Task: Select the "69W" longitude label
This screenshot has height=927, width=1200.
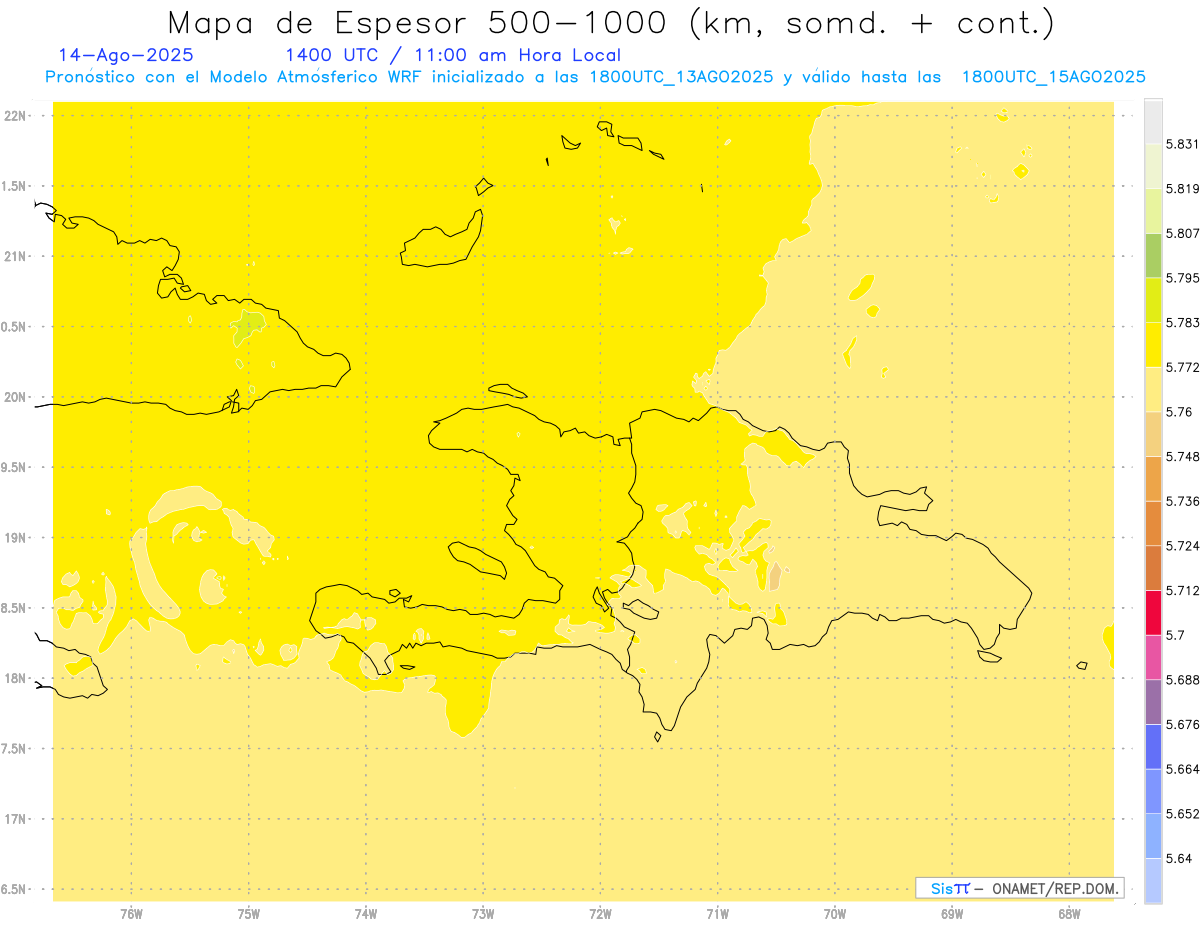Action: coord(952,914)
